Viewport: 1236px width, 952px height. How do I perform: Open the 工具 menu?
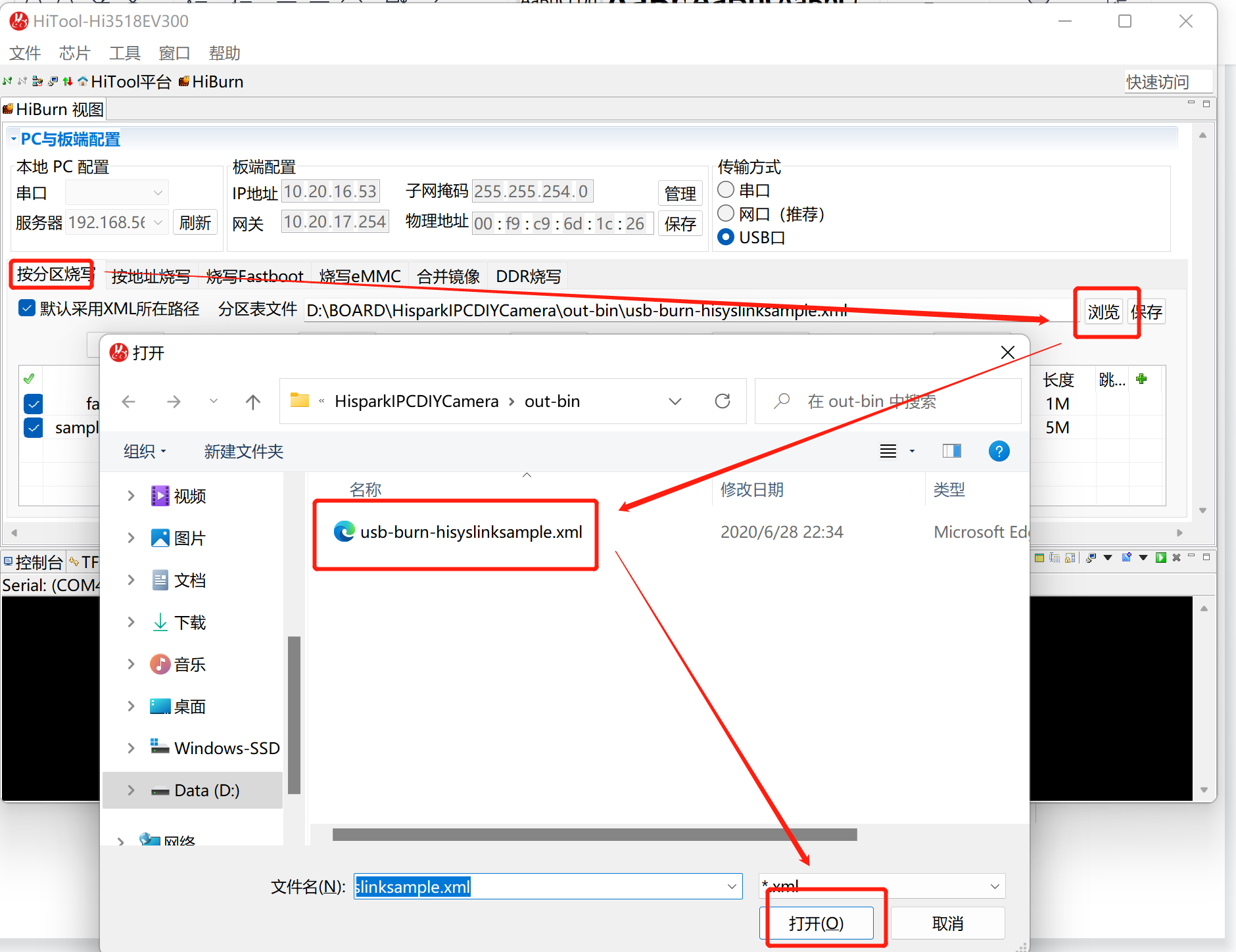tap(124, 53)
